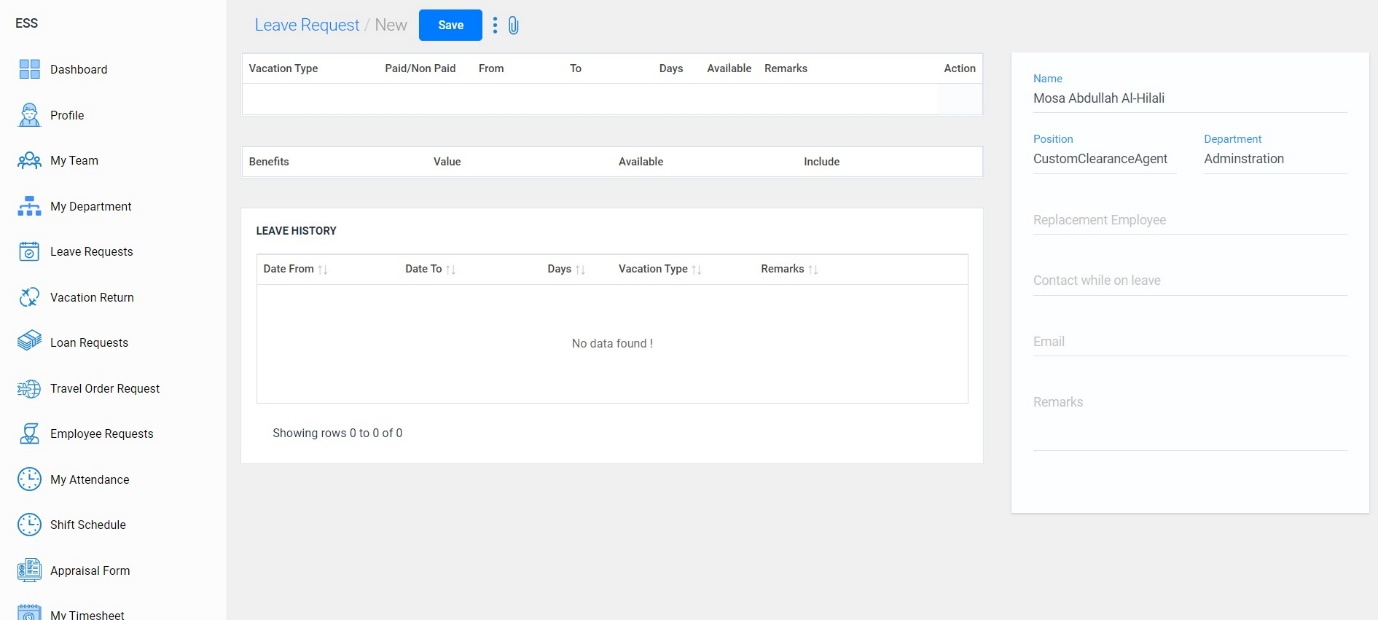The image size is (1378, 620).
Task: Select the Profile icon in the sidebar
Action: tap(30, 115)
